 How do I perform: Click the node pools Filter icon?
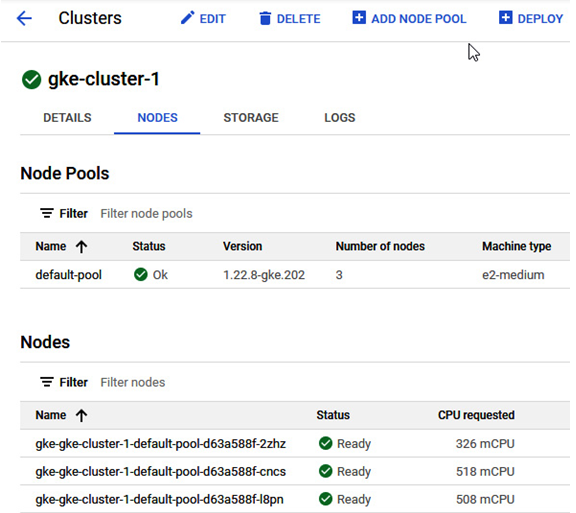pos(47,213)
